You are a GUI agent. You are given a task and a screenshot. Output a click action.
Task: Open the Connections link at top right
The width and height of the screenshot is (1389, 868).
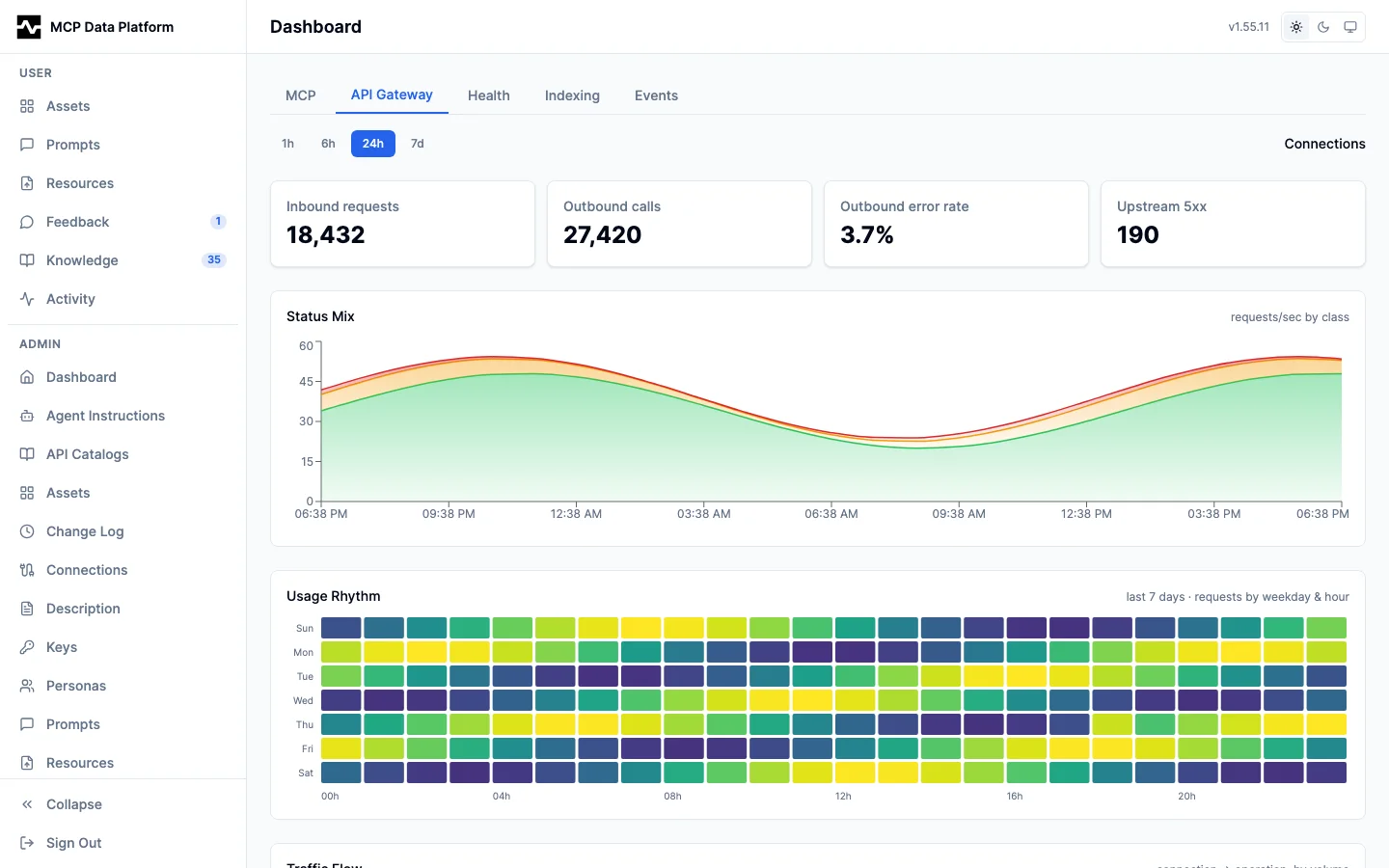(1324, 144)
